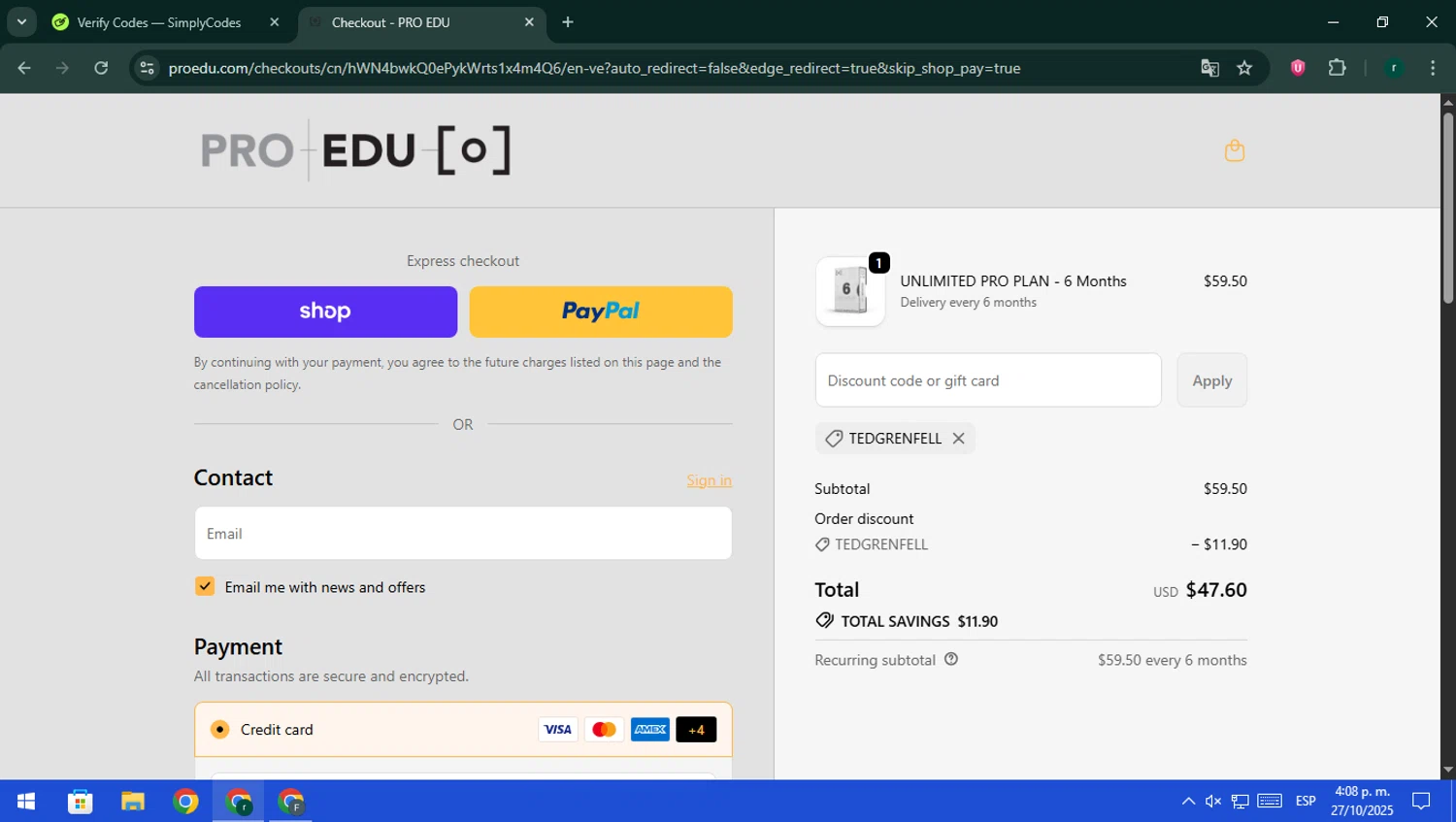This screenshot has width=1456, height=822.
Task: Open the notifications action center
Action: [1421, 801]
